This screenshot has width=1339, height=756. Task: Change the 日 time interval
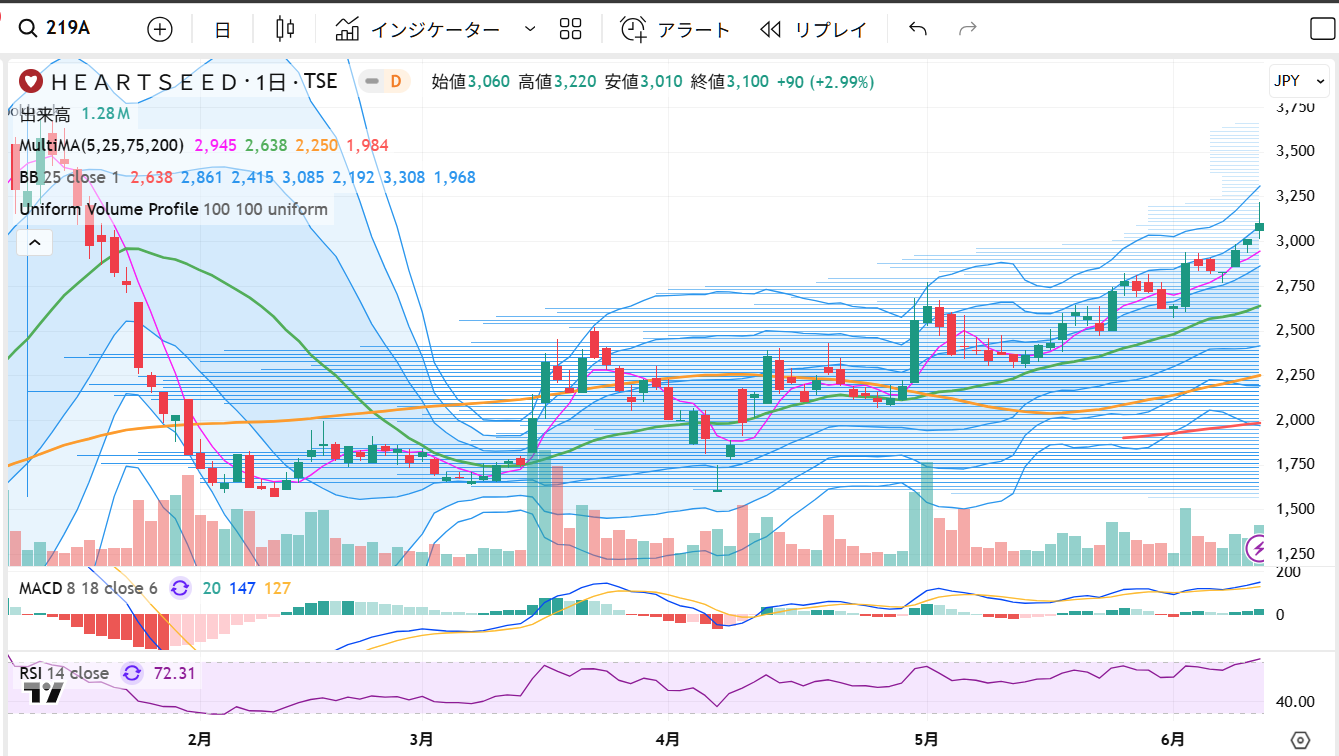pos(222,29)
